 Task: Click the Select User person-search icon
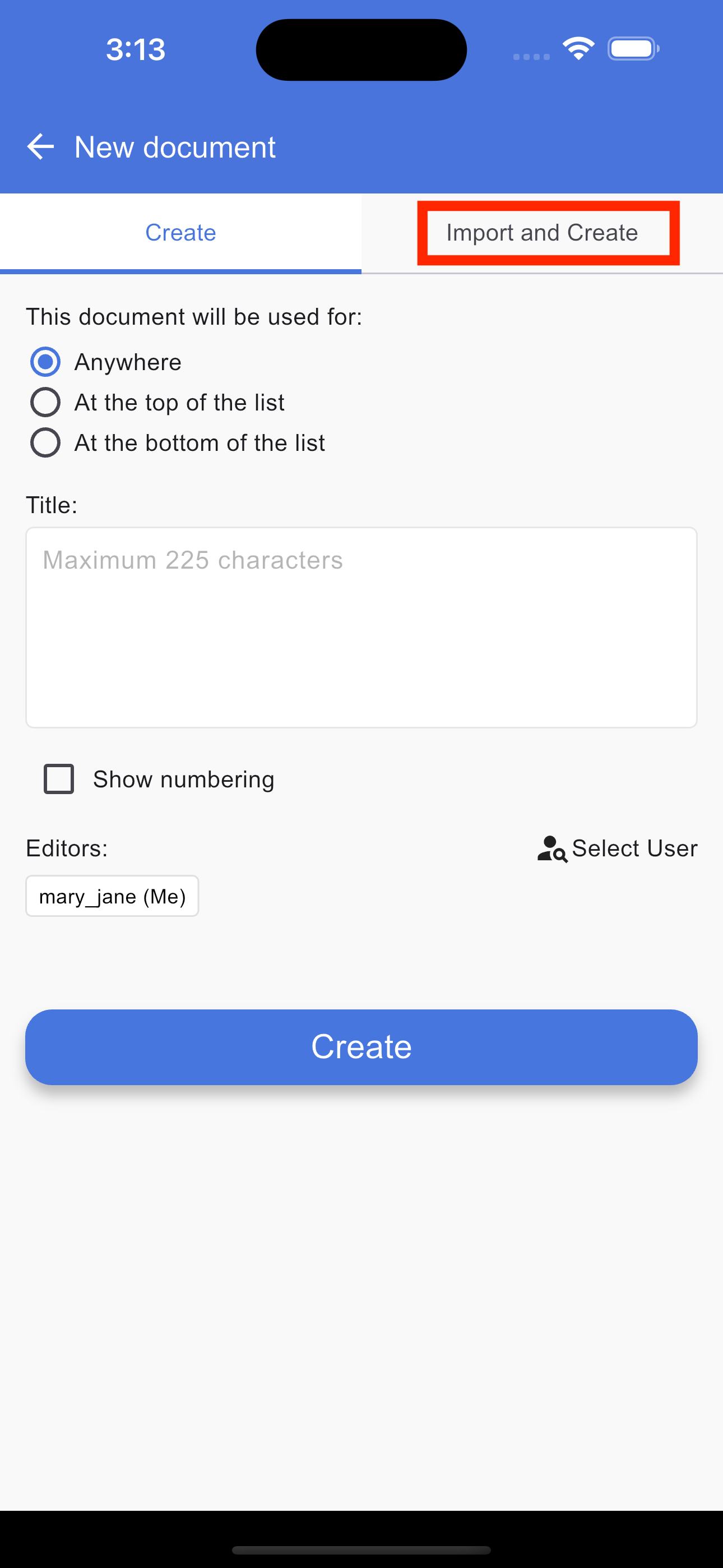point(552,848)
